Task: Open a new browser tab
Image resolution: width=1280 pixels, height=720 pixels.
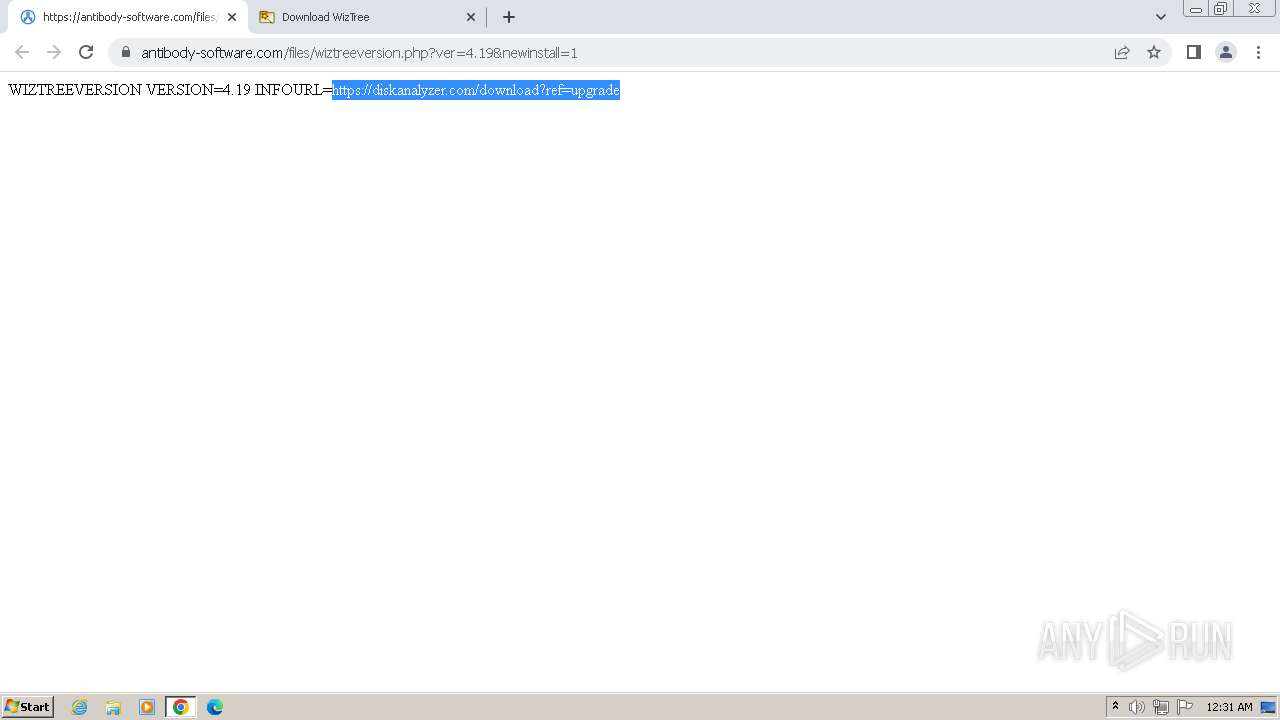Action: coord(509,17)
